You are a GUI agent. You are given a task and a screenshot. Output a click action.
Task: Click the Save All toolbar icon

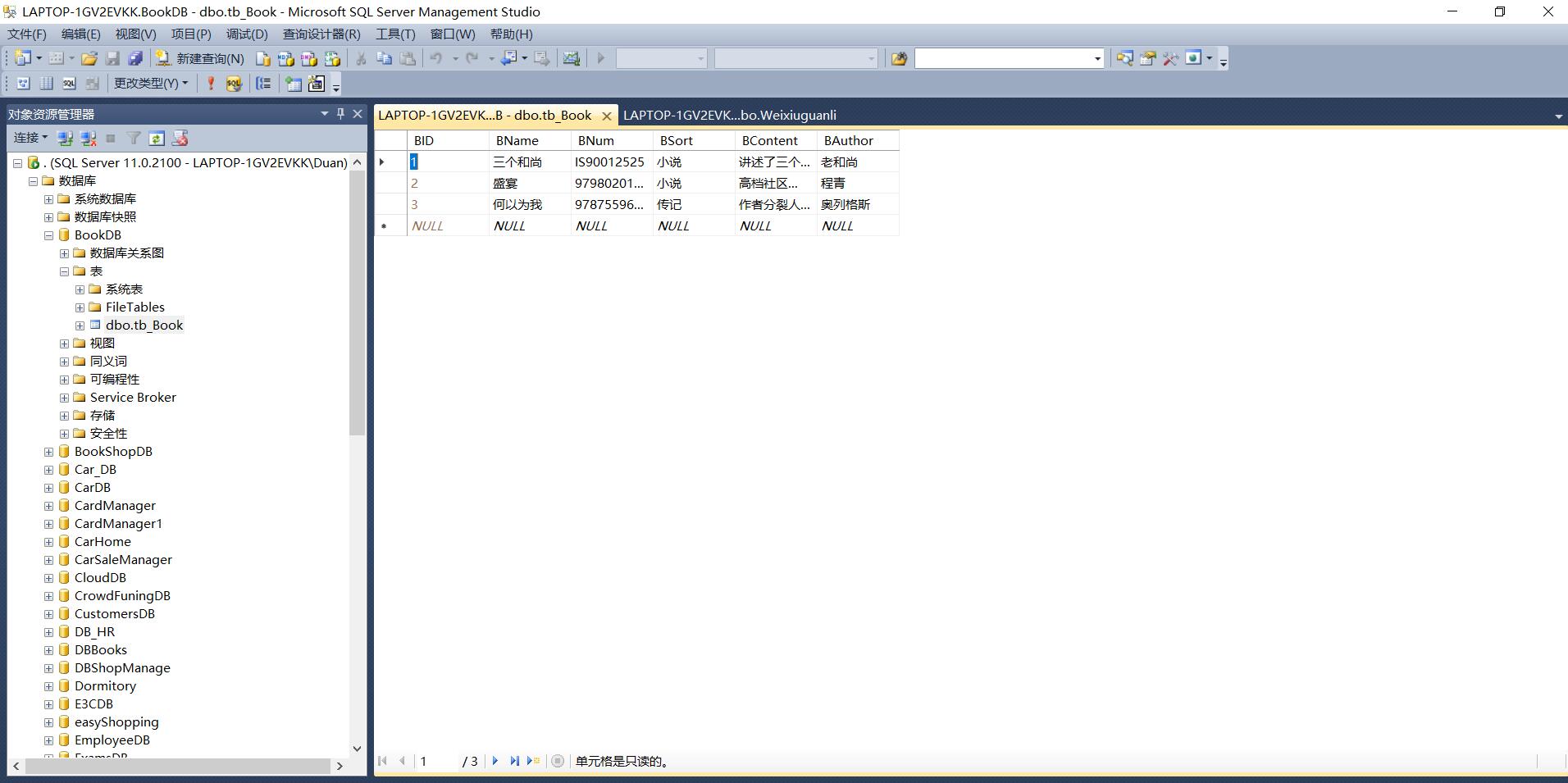(x=135, y=58)
